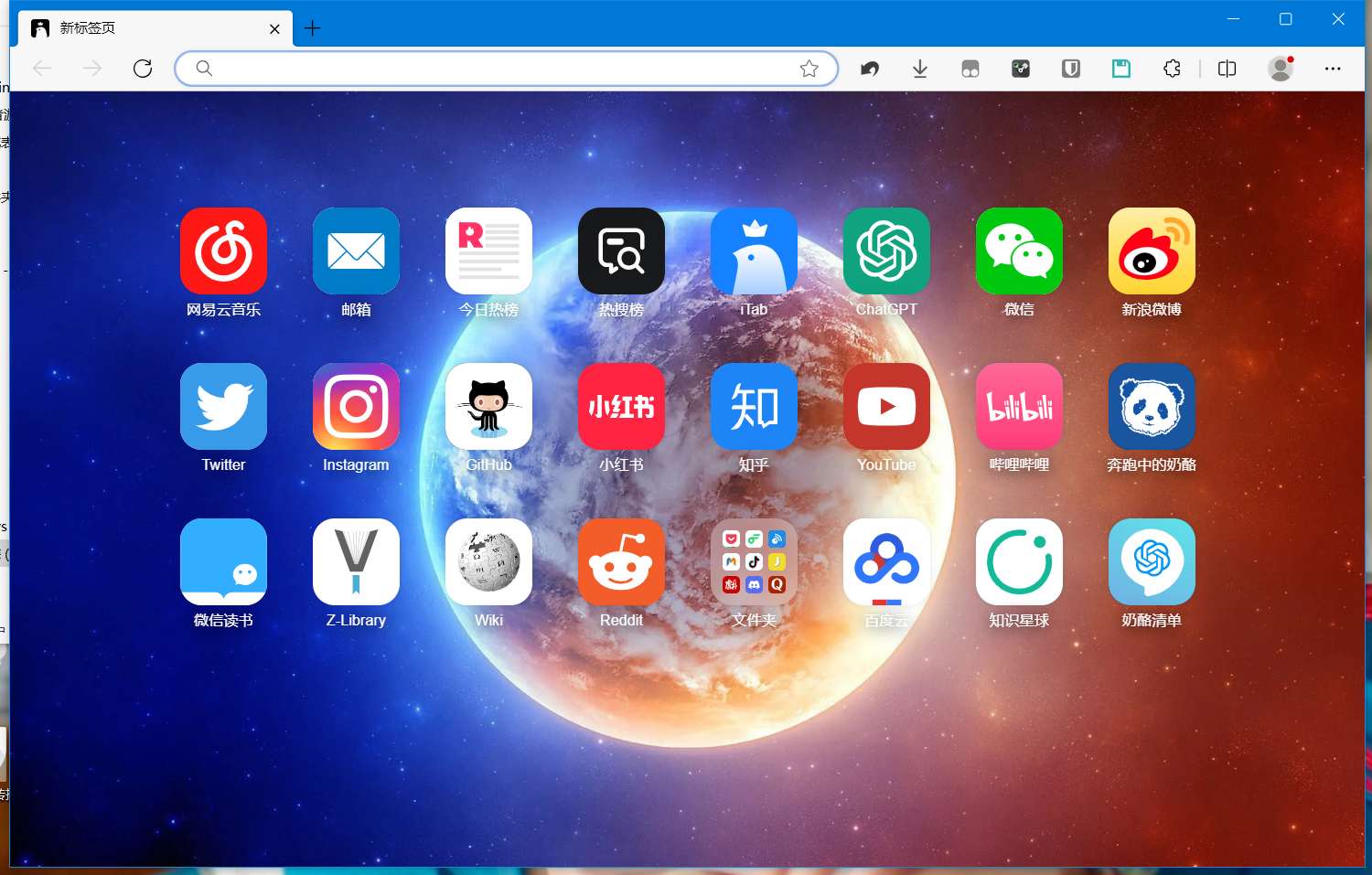This screenshot has width=1372, height=875.
Task: Open the YouTube shortcut
Action: (886, 406)
